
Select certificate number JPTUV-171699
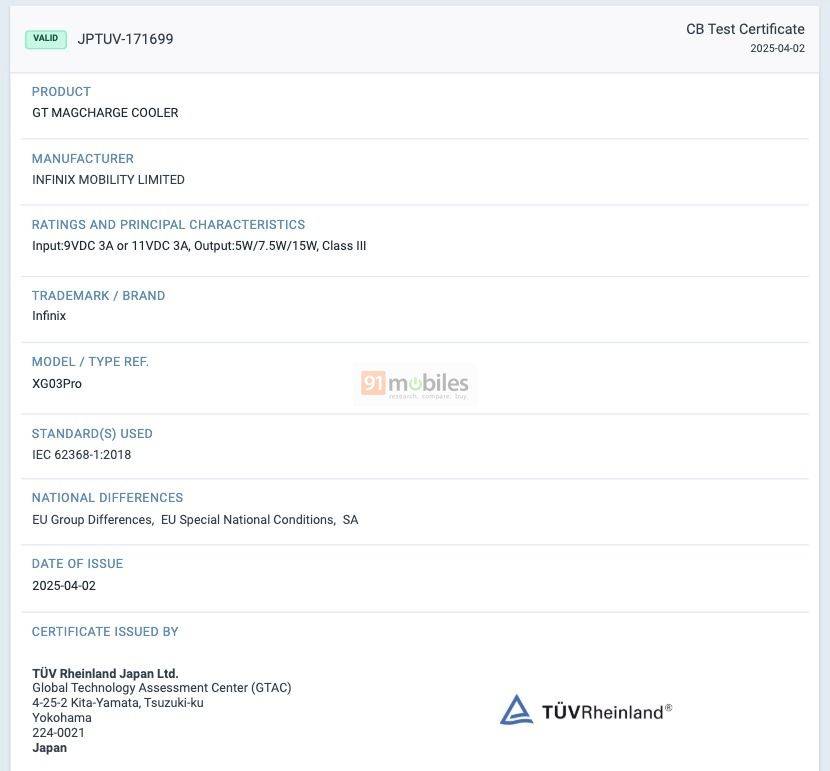click(125, 39)
